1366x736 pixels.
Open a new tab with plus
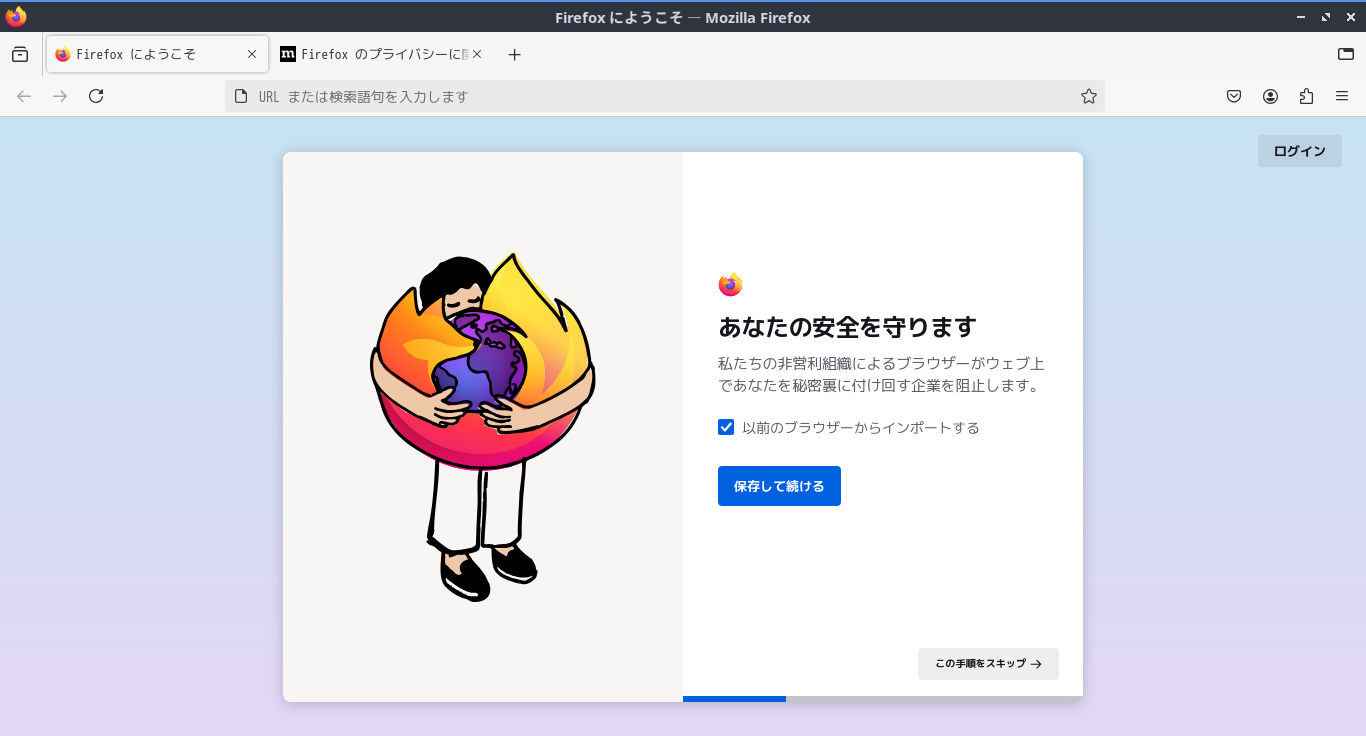pyautogui.click(x=515, y=55)
